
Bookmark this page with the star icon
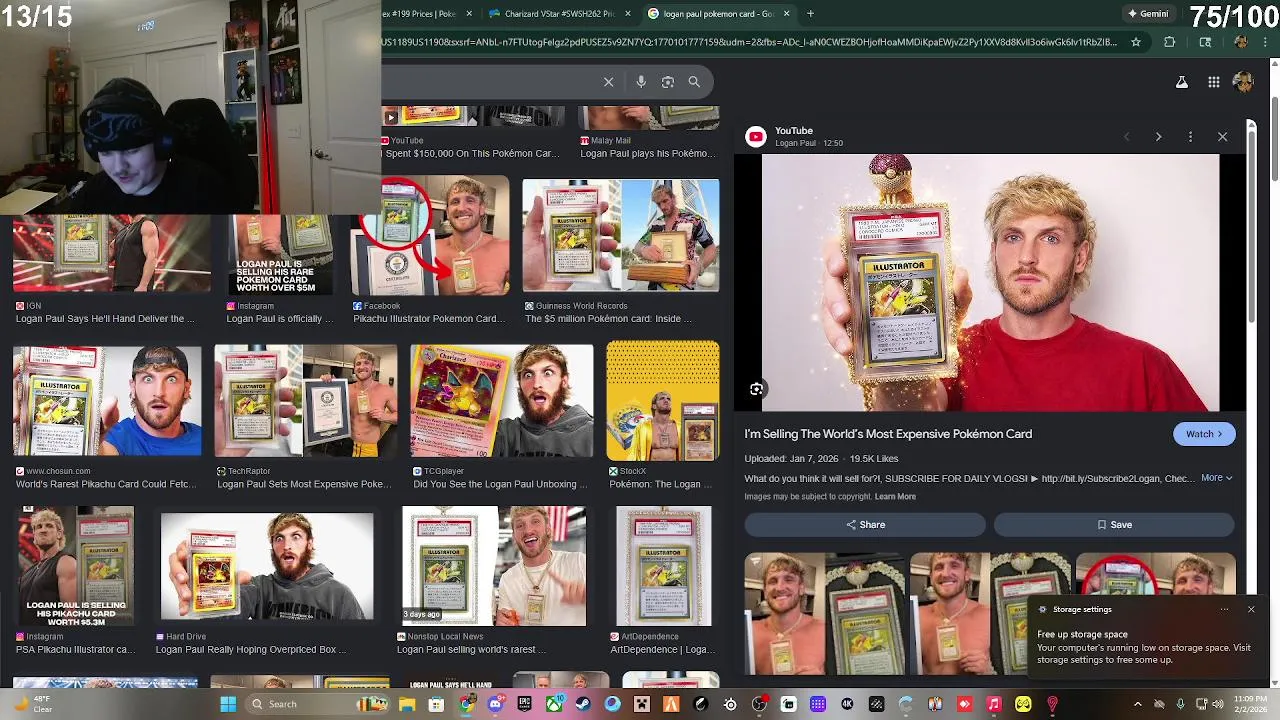1136,42
